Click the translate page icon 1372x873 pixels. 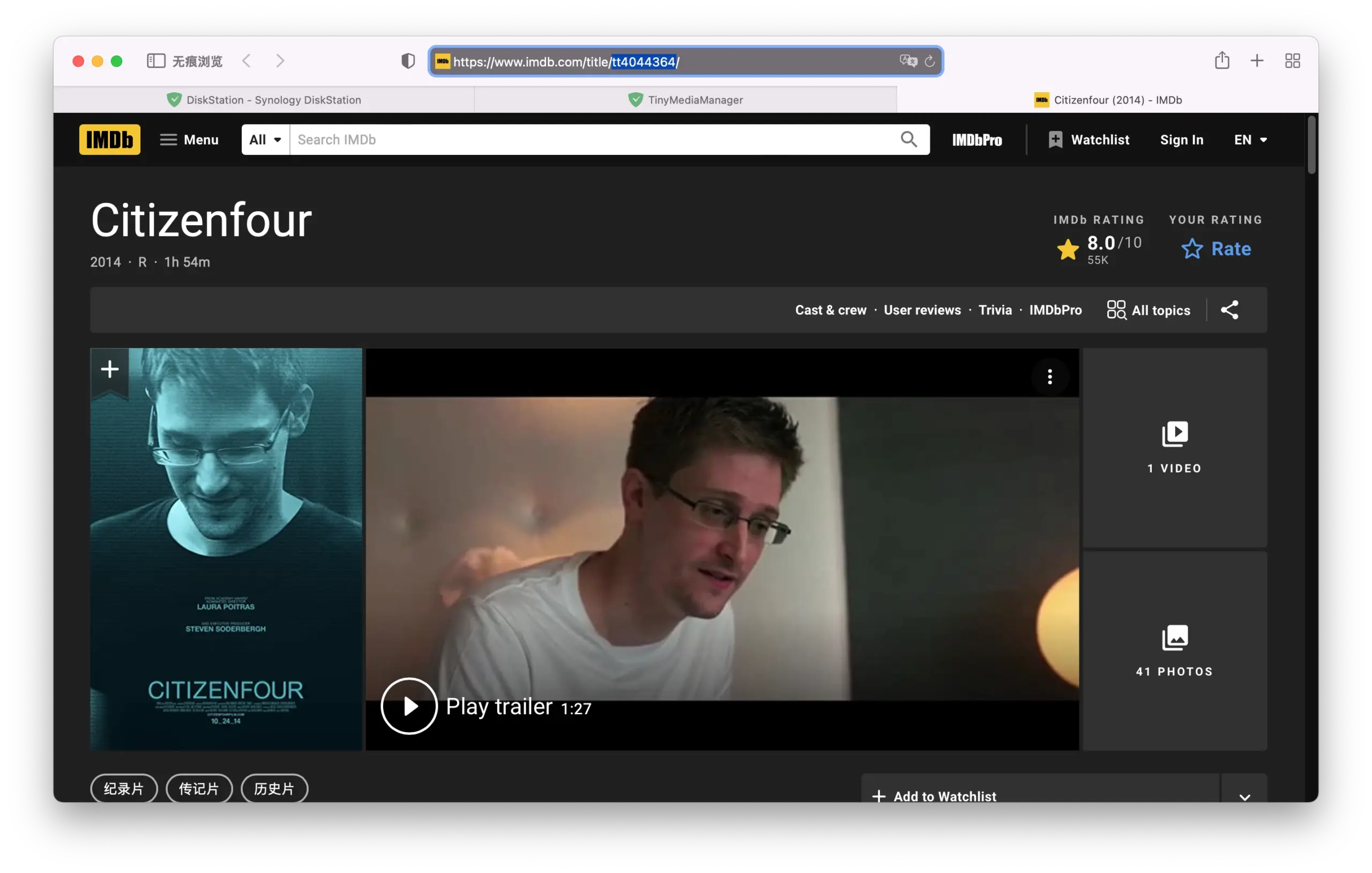click(x=908, y=61)
